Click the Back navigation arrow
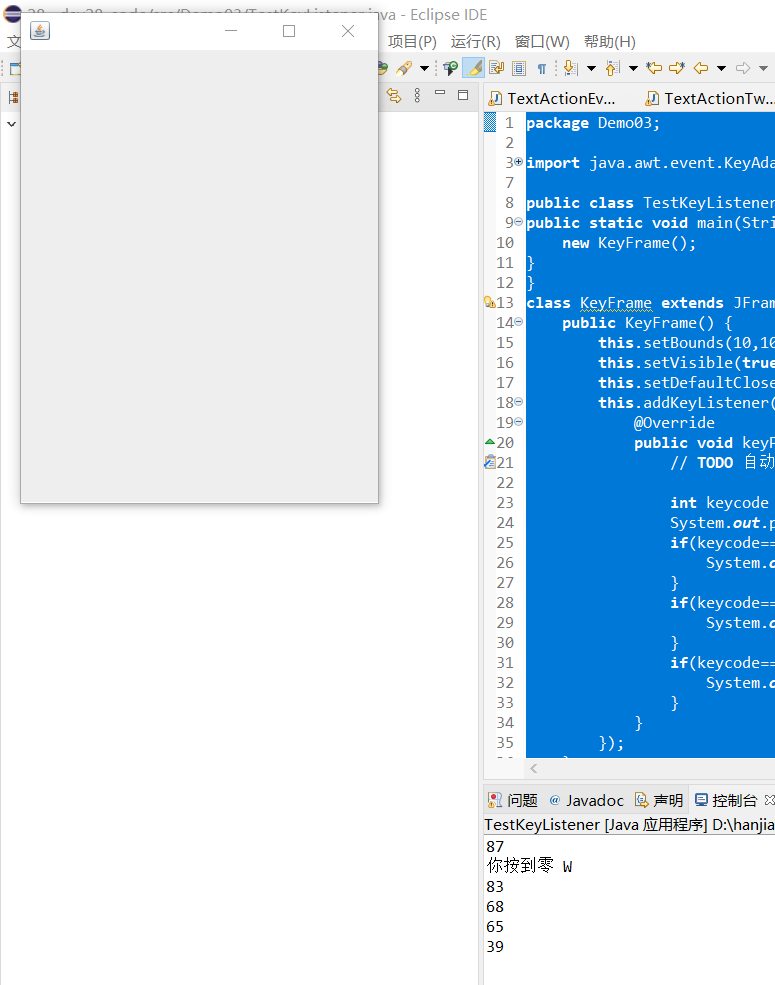 click(x=701, y=68)
